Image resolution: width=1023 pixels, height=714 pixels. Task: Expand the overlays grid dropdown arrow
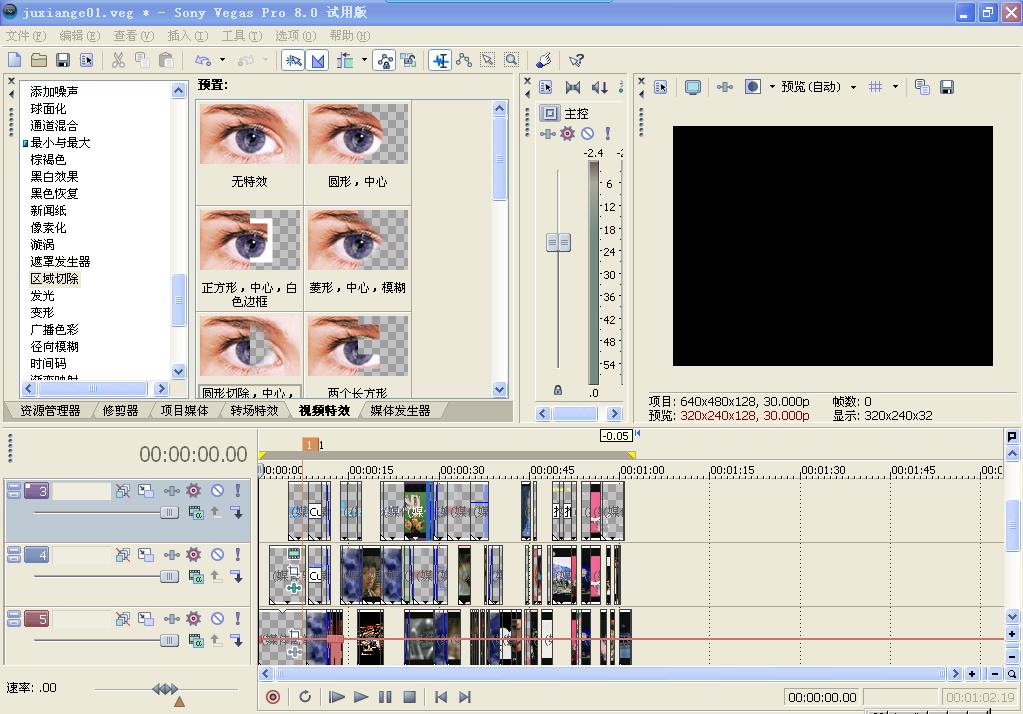[x=895, y=87]
